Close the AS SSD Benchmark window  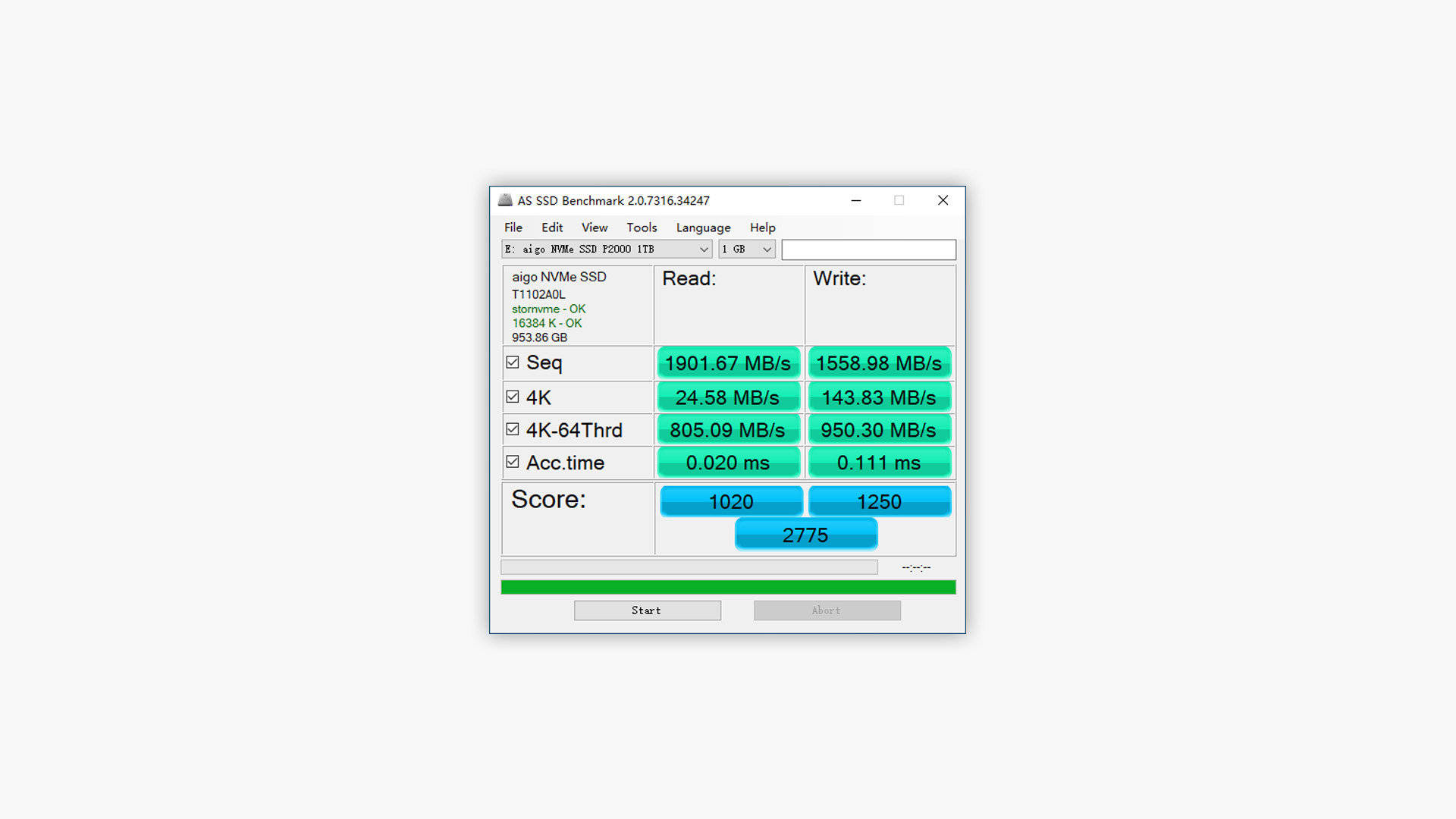(x=943, y=200)
